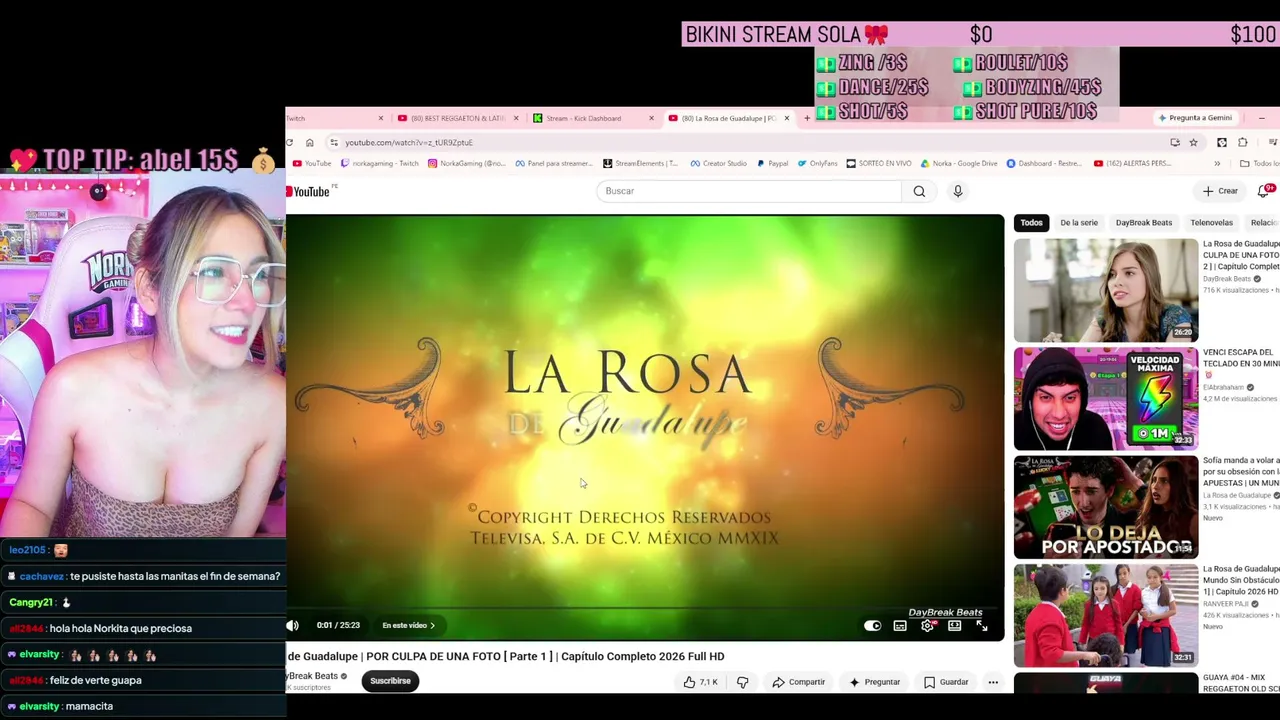The width and height of the screenshot is (1280, 720).
Task: Close the La Rosa de Guadalupe tab
Action: pos(787,118)
